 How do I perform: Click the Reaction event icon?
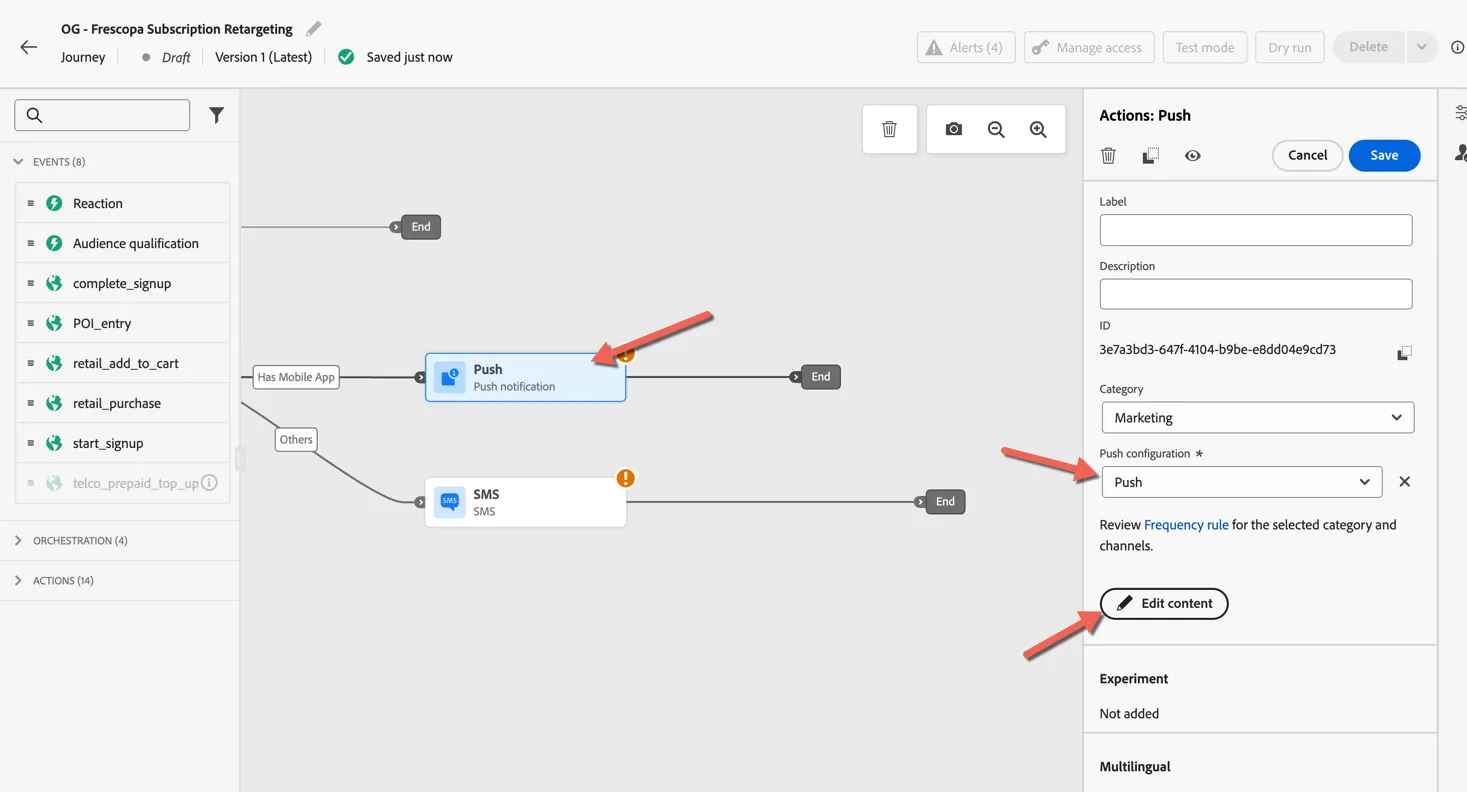(x=54, y=203)
